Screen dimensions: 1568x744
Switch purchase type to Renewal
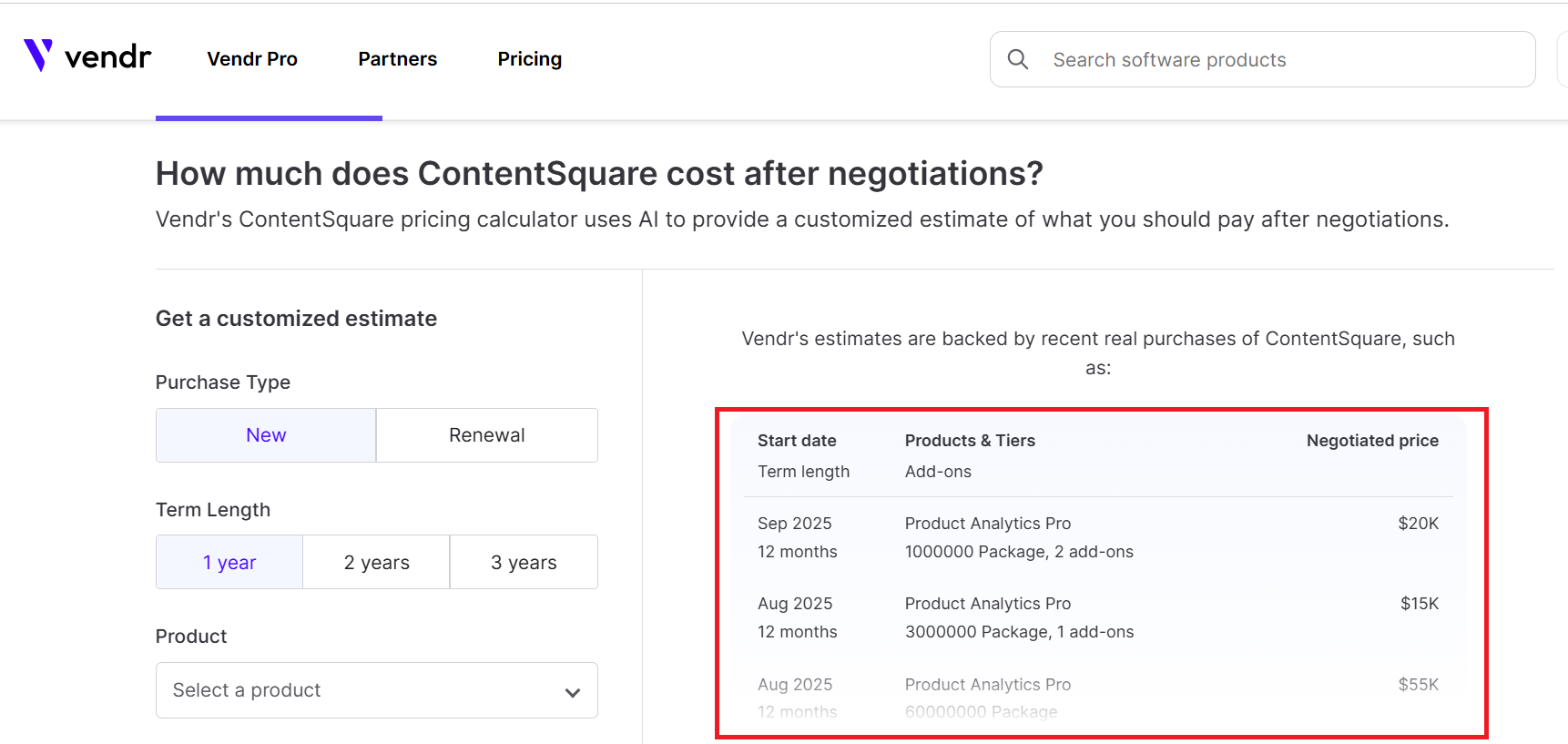coord(486,435)
